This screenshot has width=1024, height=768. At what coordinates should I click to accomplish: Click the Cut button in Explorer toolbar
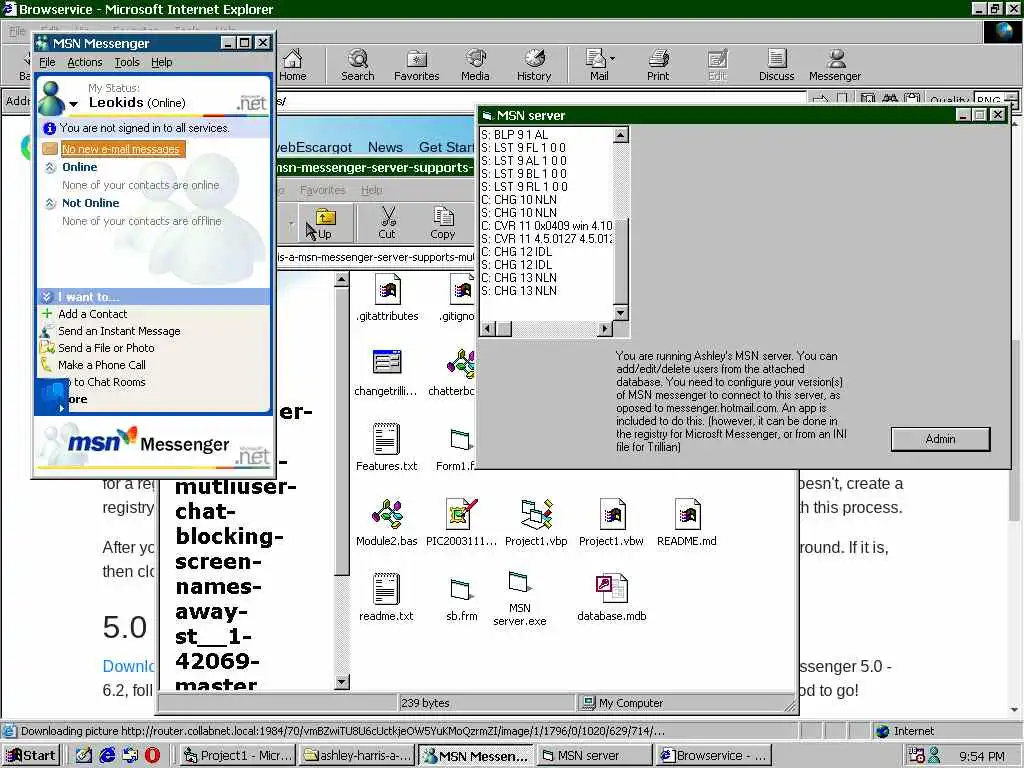tap(387, 224)
